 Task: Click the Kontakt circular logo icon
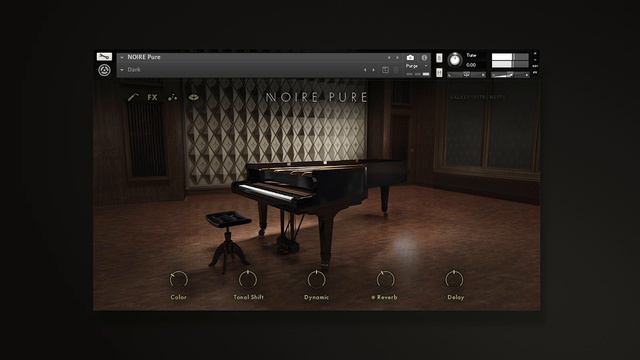pos(104,70)
